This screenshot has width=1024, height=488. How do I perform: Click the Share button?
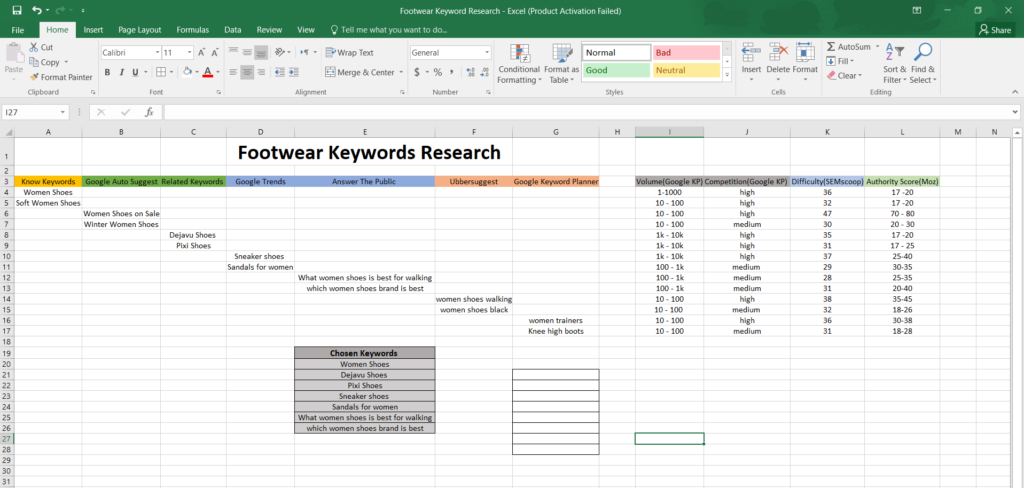pyautogui.click(x=995, y=30)
